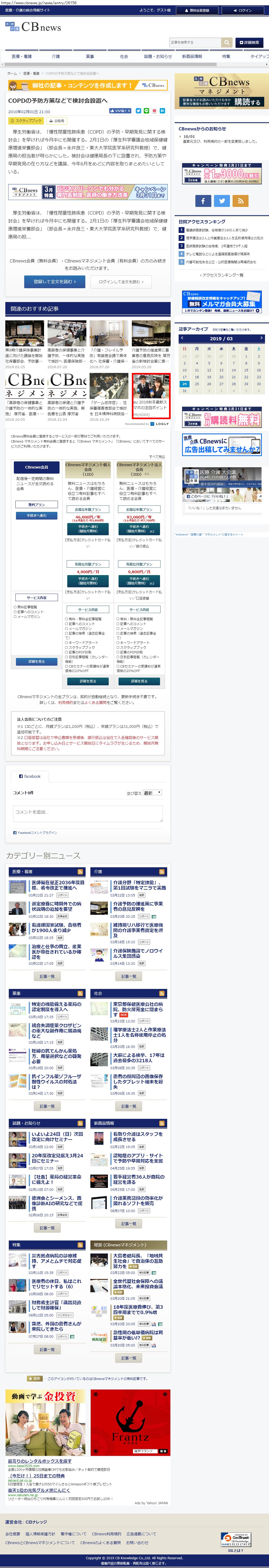Click the CBnews logo in the header
Image resolution: width=269 pixels, height=1568 pixels.
pos(33,27)
